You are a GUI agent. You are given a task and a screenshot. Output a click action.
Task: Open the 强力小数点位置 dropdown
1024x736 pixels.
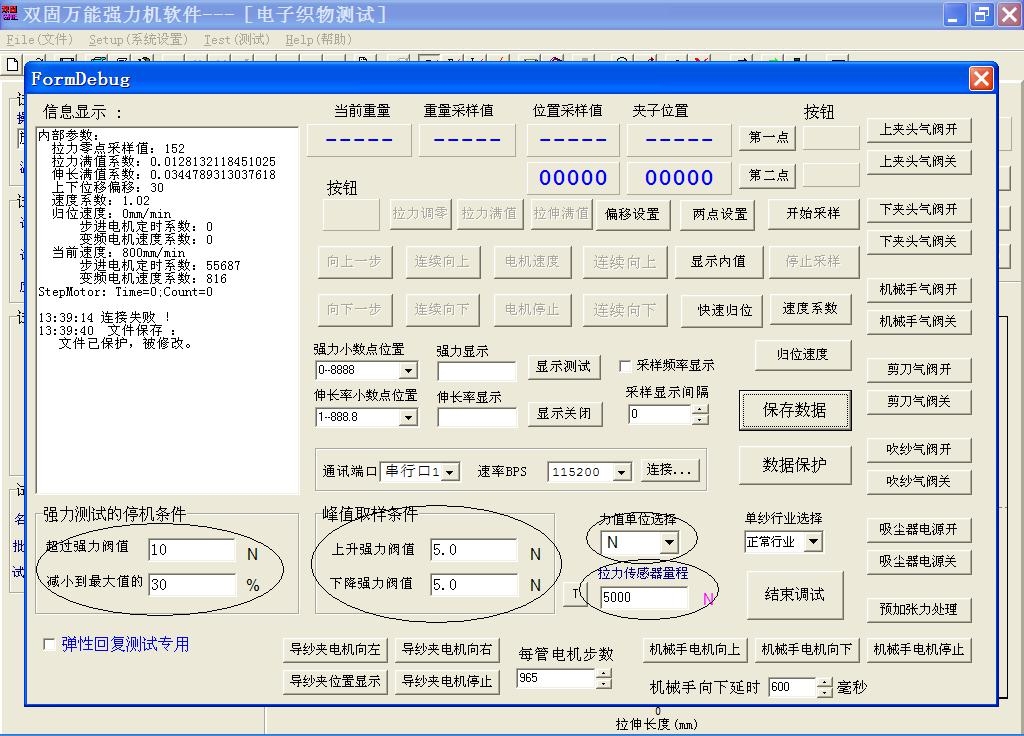click(407, 370)
